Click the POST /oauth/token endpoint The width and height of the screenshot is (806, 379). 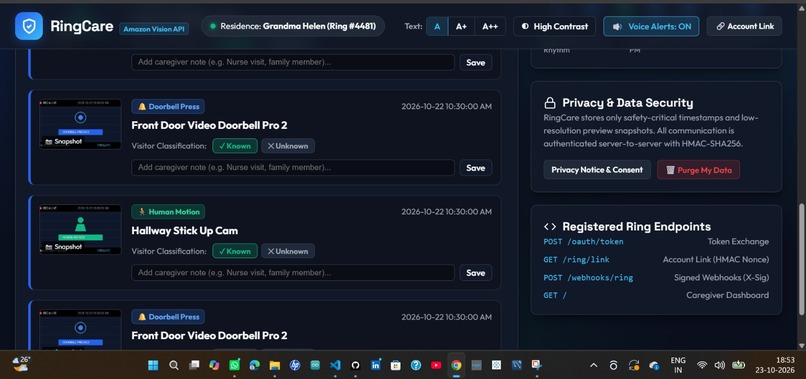click(583, 242)
